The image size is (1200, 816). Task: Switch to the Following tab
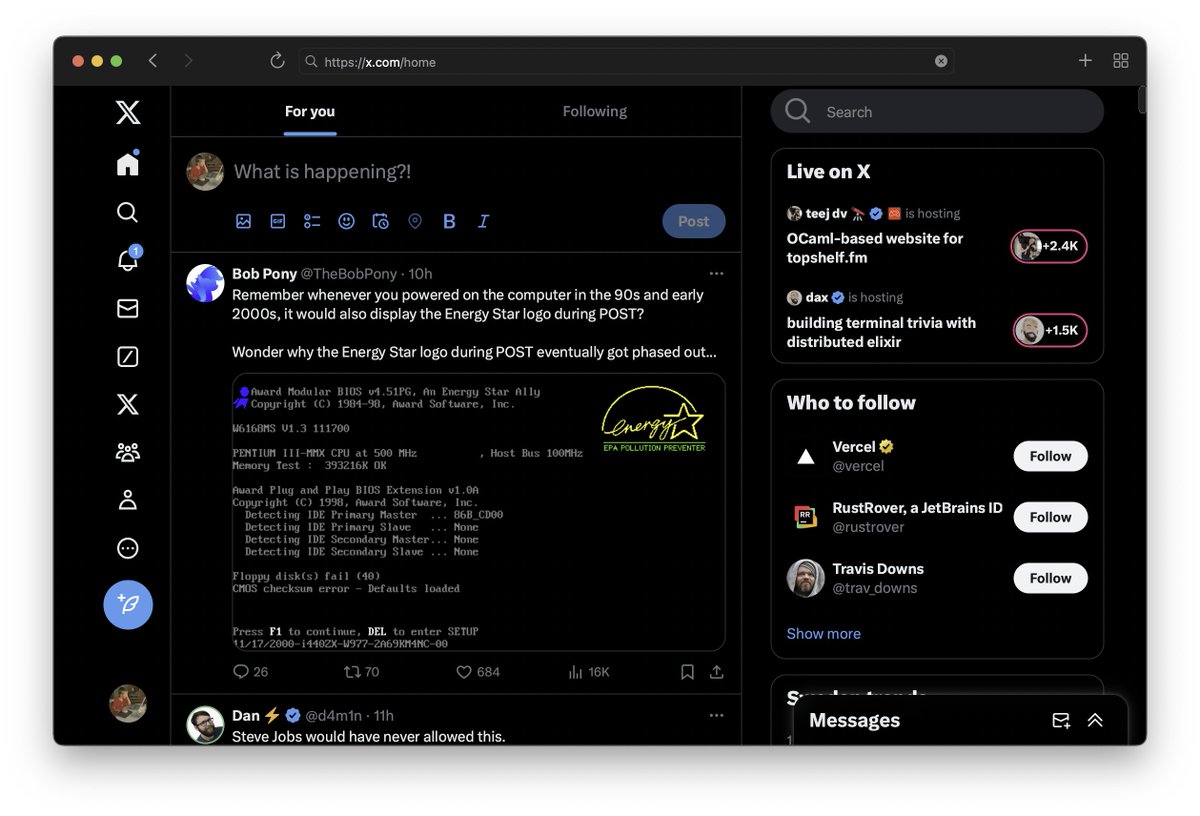595,111
